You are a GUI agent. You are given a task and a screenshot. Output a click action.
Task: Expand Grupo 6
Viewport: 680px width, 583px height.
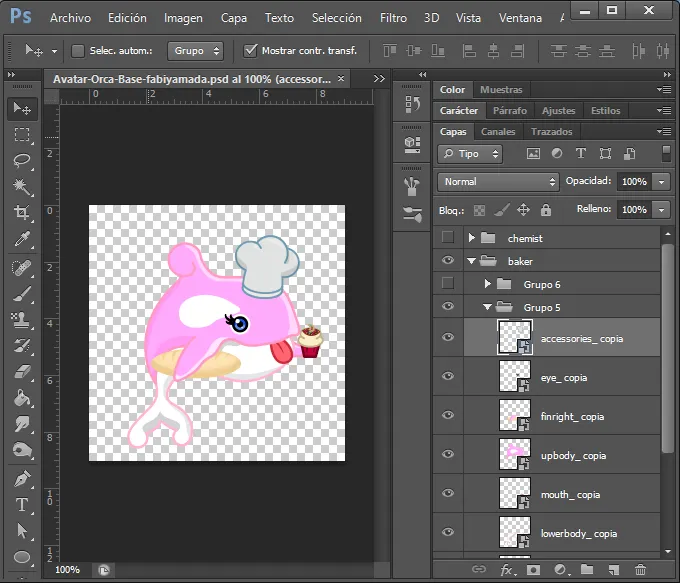[x=487, y=284]
